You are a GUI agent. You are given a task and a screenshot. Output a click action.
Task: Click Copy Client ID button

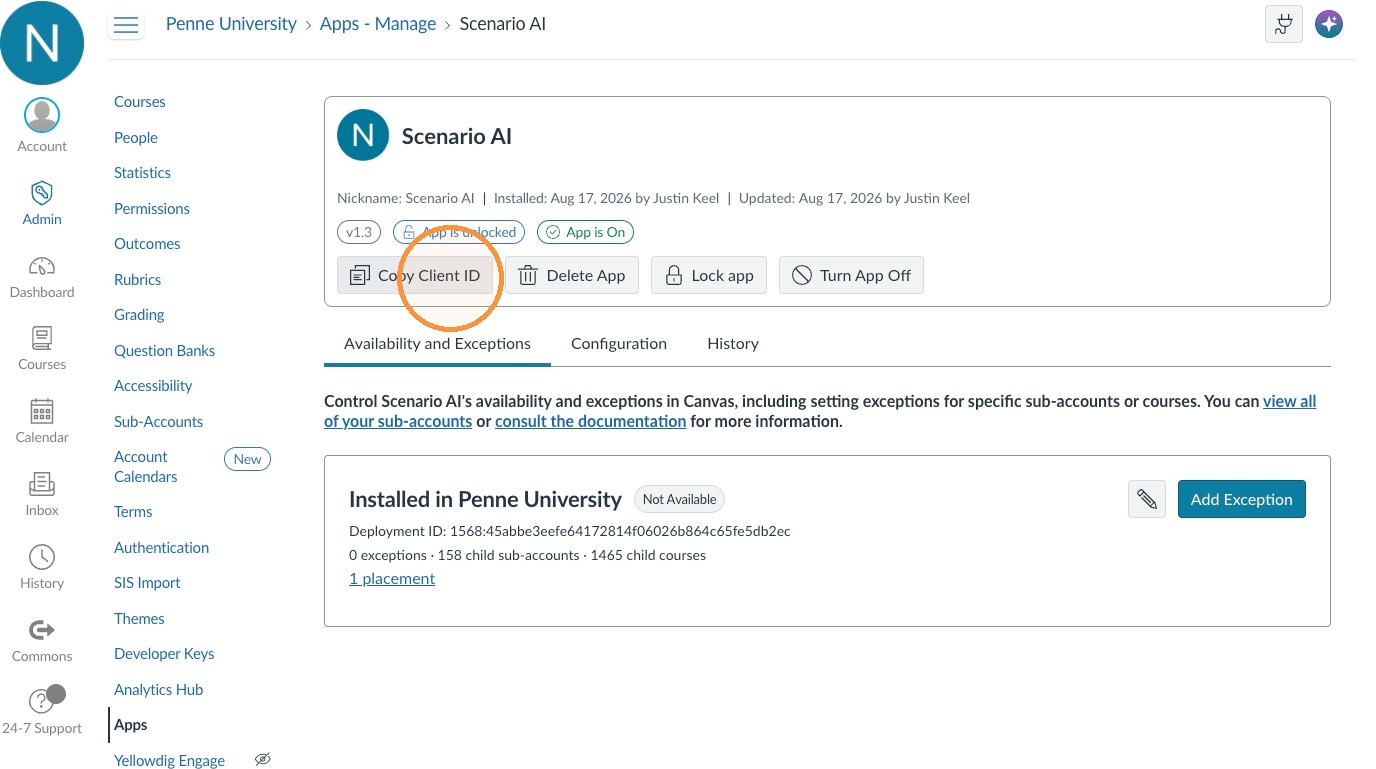tap(415, 275)
